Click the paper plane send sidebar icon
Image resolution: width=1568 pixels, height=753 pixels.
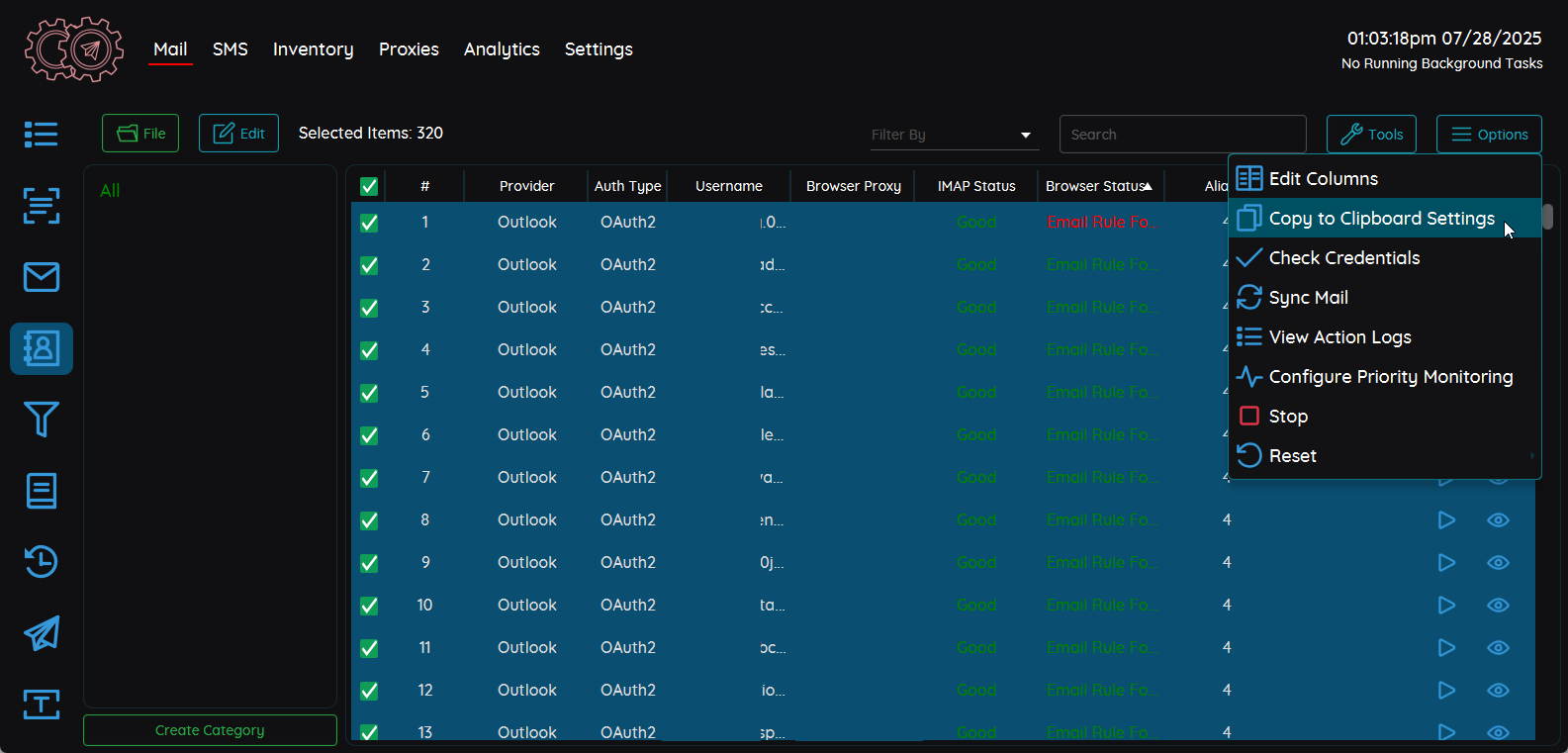41,633
